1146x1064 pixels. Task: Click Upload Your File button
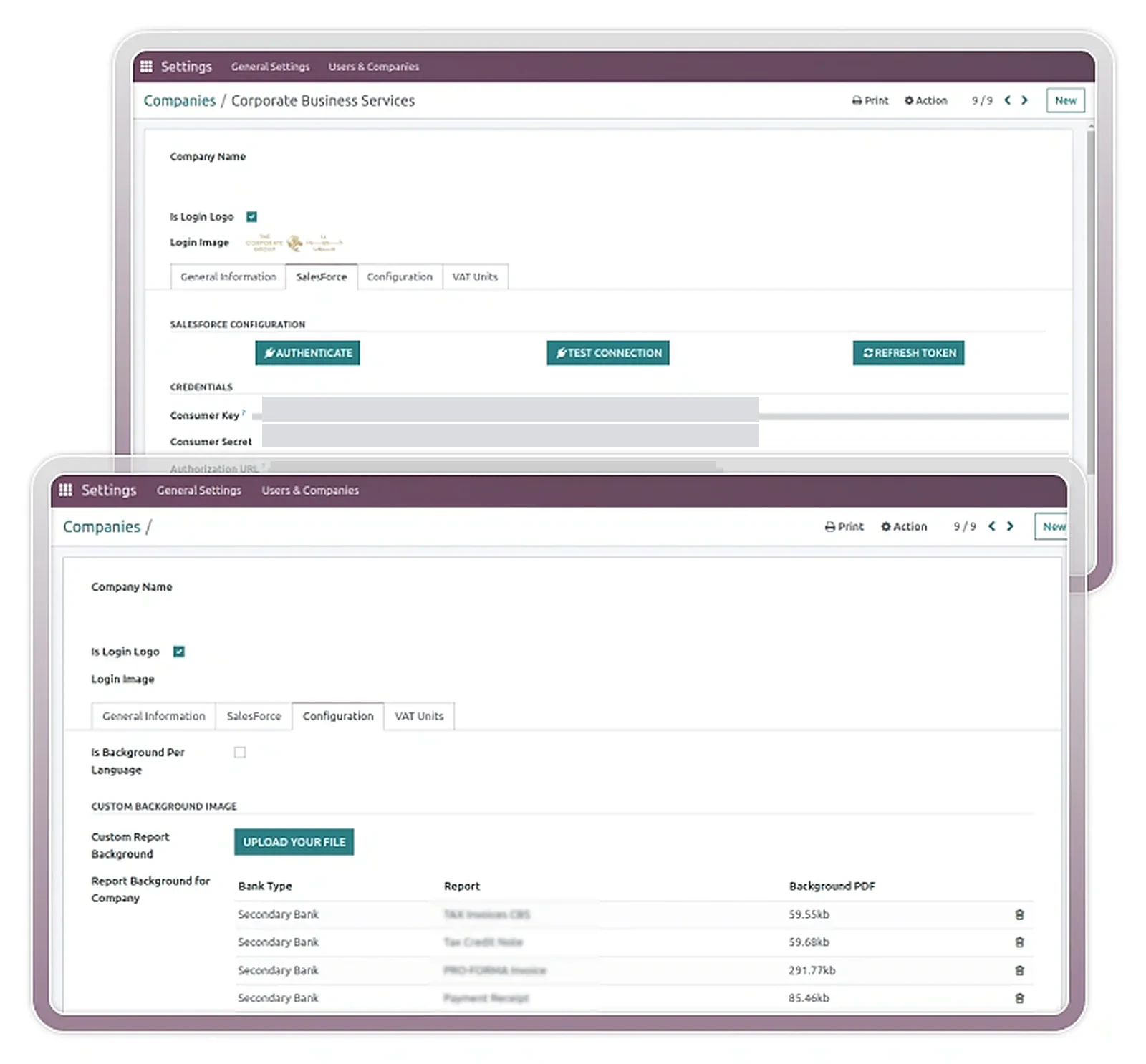click(x=294, y=842)
